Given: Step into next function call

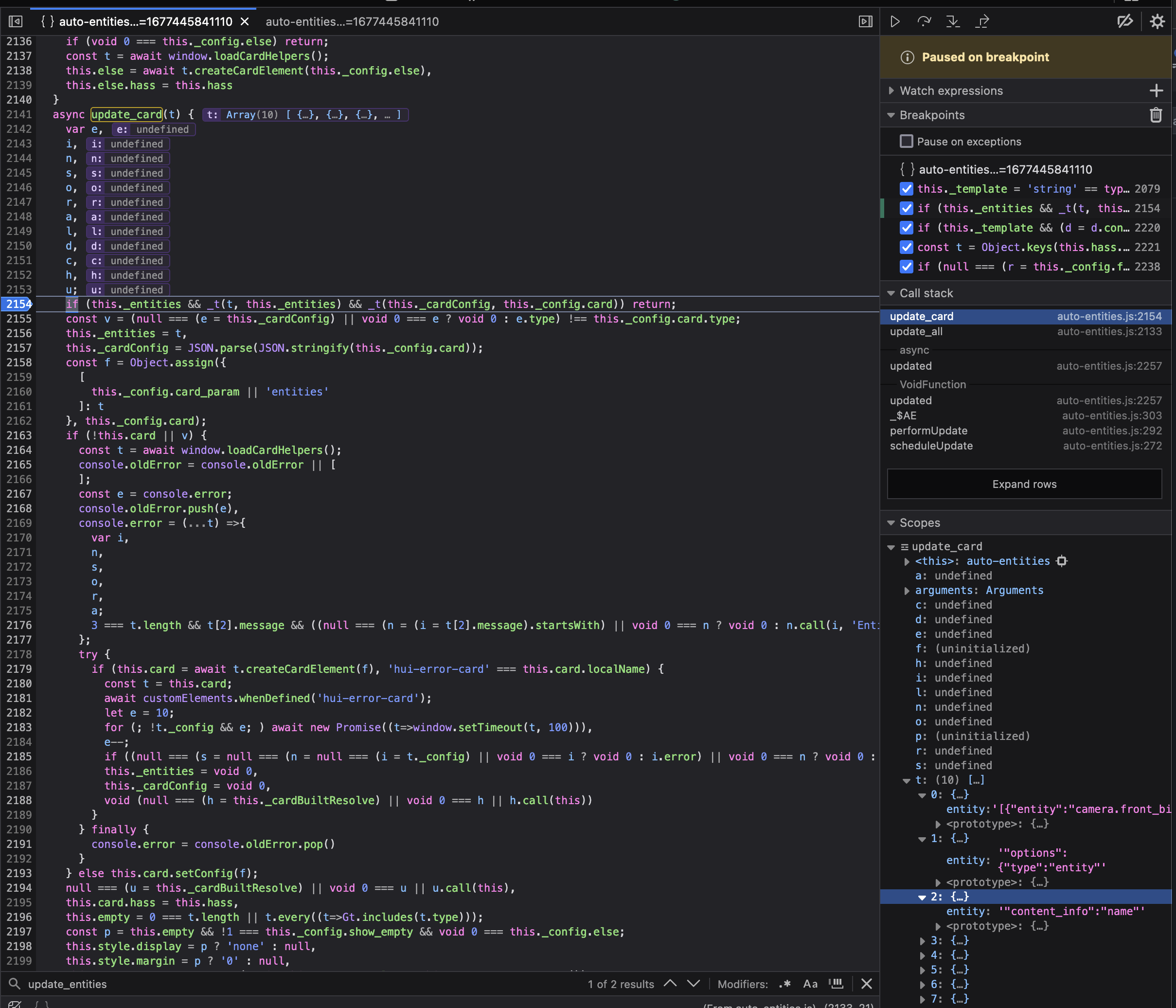Looking at the screenshot, I should click(x=954, y=21).
